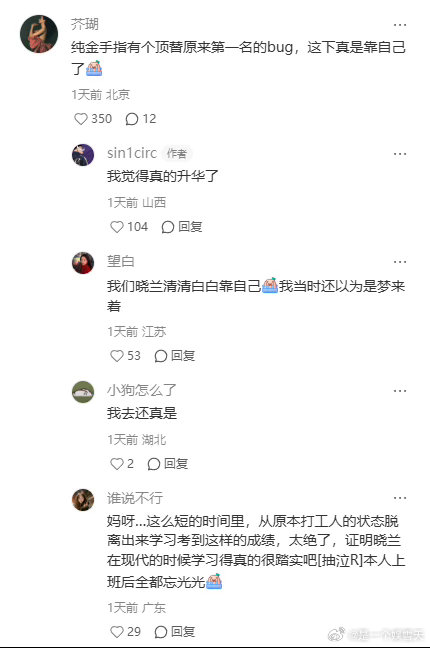Screen dimensions: 430x648
Task: Open more options for 芥瑚's comment
Action: (400, 25)
